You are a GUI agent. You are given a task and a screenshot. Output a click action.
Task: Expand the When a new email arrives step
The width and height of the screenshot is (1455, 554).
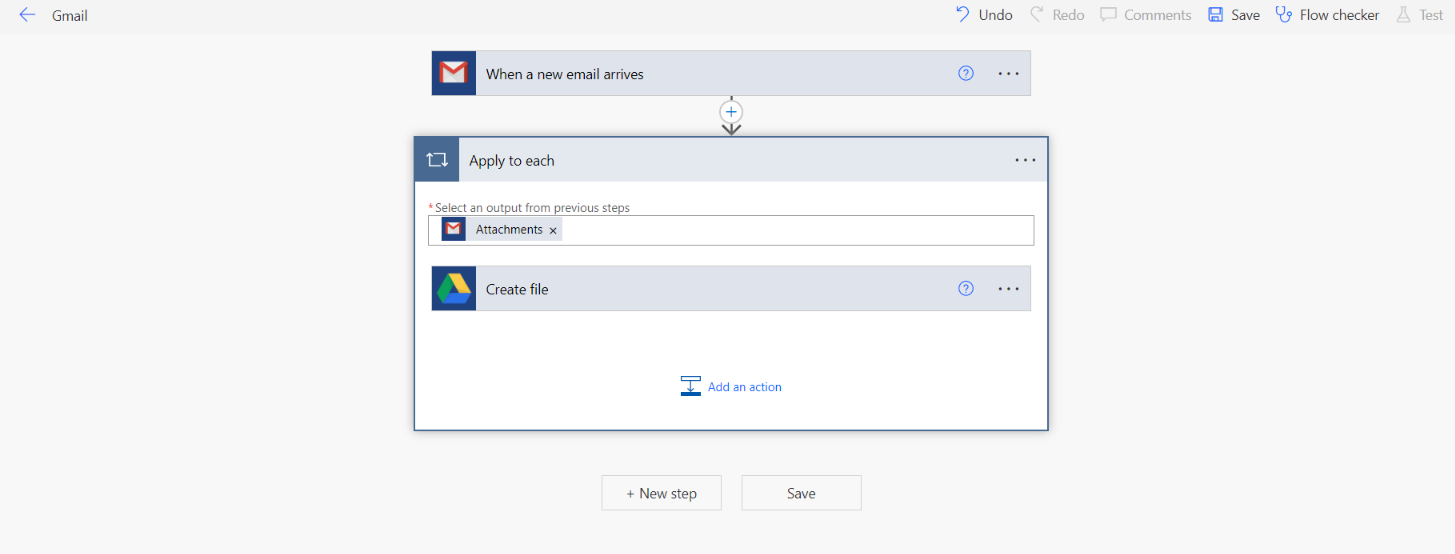[700, 74]
